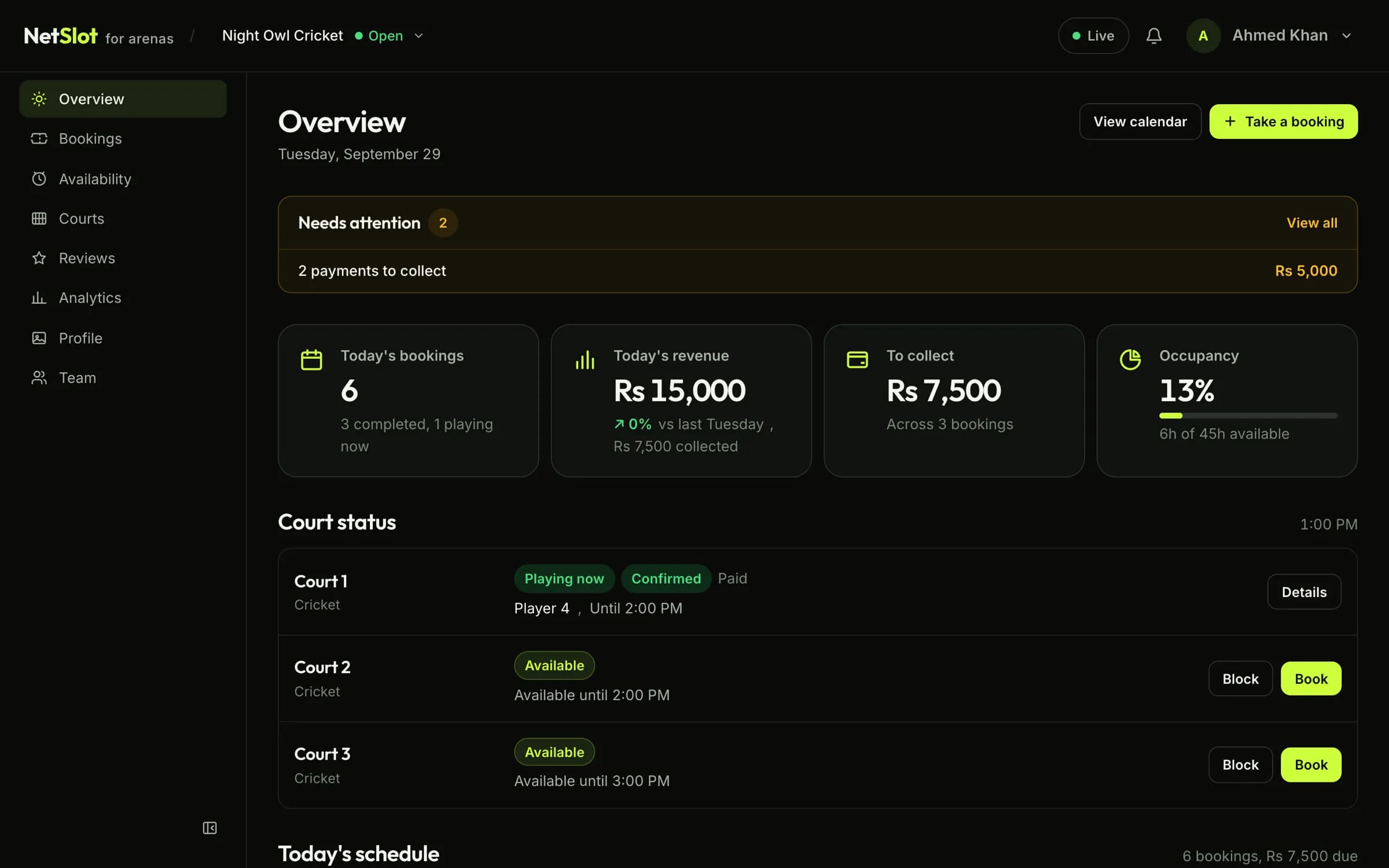Collapse the sidebar with the panel icon
Screen dimensions: 1389x868
[x=210, y=828]
